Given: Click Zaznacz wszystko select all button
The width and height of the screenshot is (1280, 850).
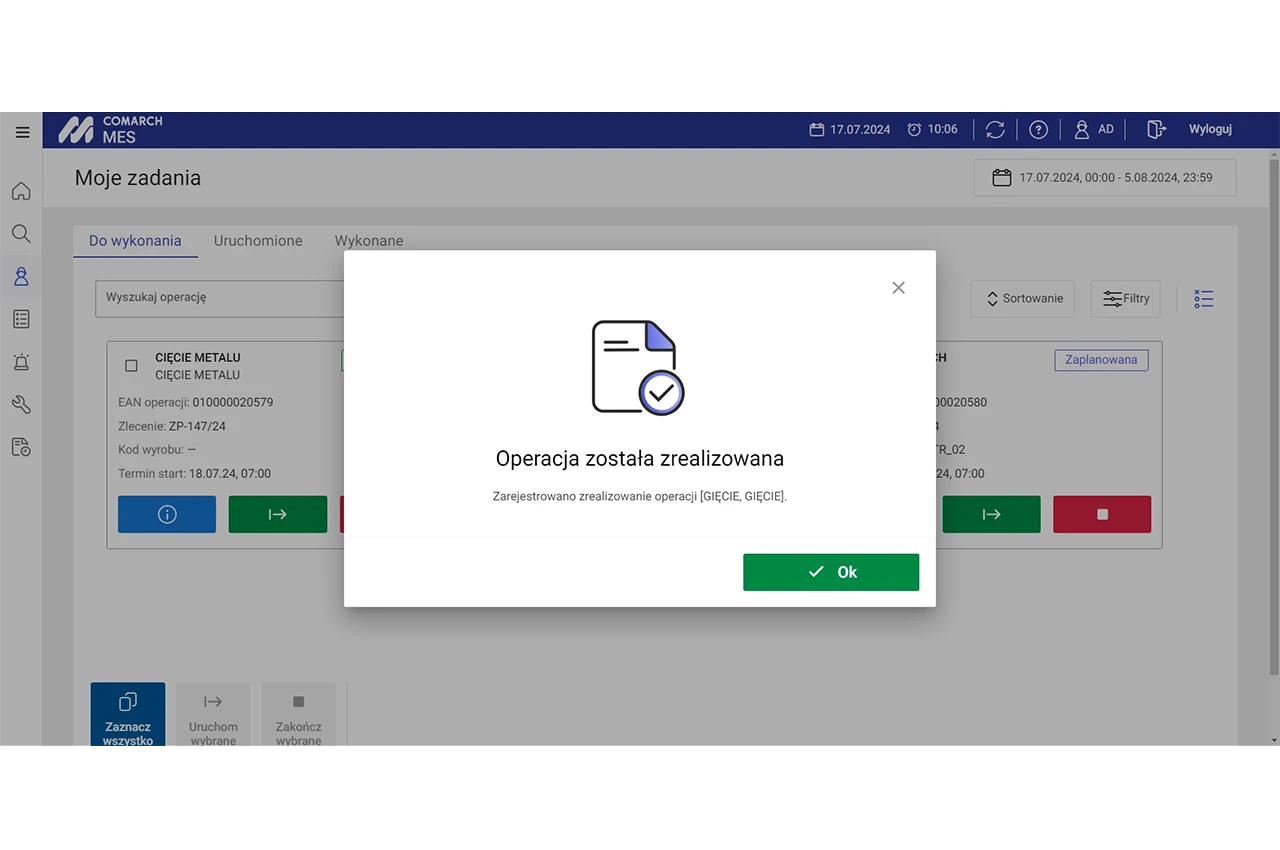Looking at the screenshot, I should click(x=128, y=715).
